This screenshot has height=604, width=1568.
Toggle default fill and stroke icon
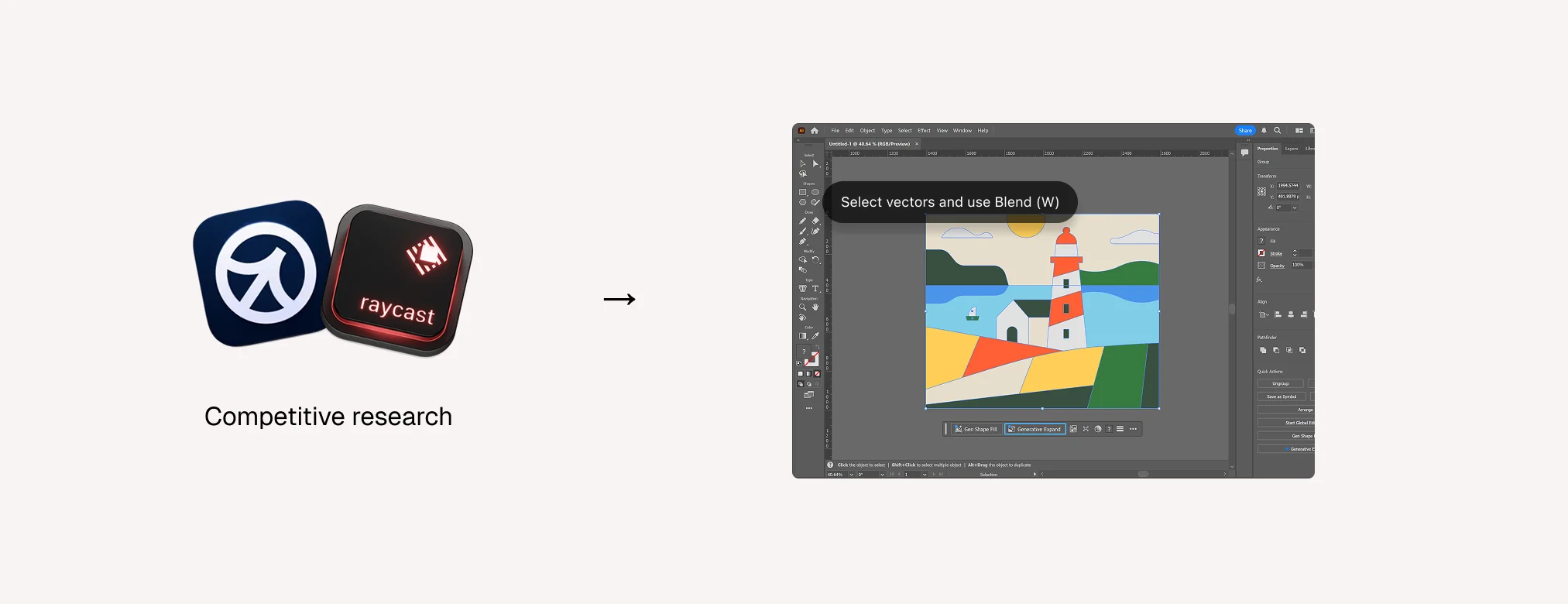[799, 363]
